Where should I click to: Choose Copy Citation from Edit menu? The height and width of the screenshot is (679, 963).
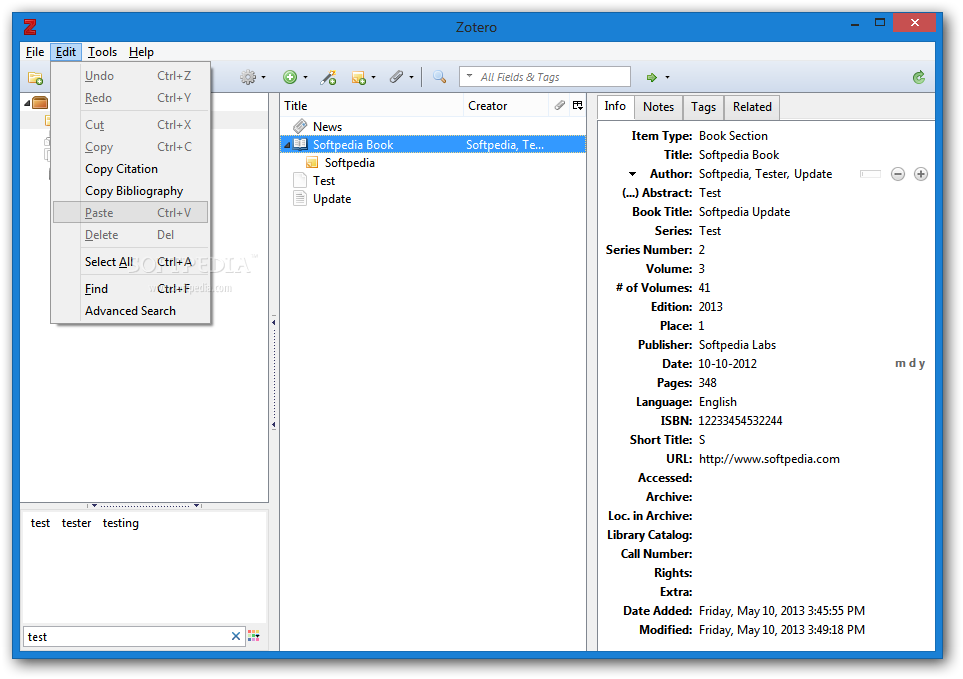[130, 169]
